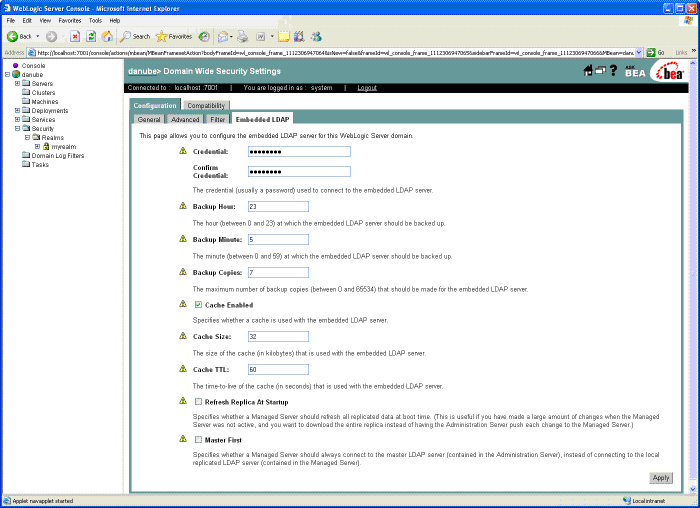Click the Ask BEA icon
This screenshot has height=508, width=700.
point(635,71)
